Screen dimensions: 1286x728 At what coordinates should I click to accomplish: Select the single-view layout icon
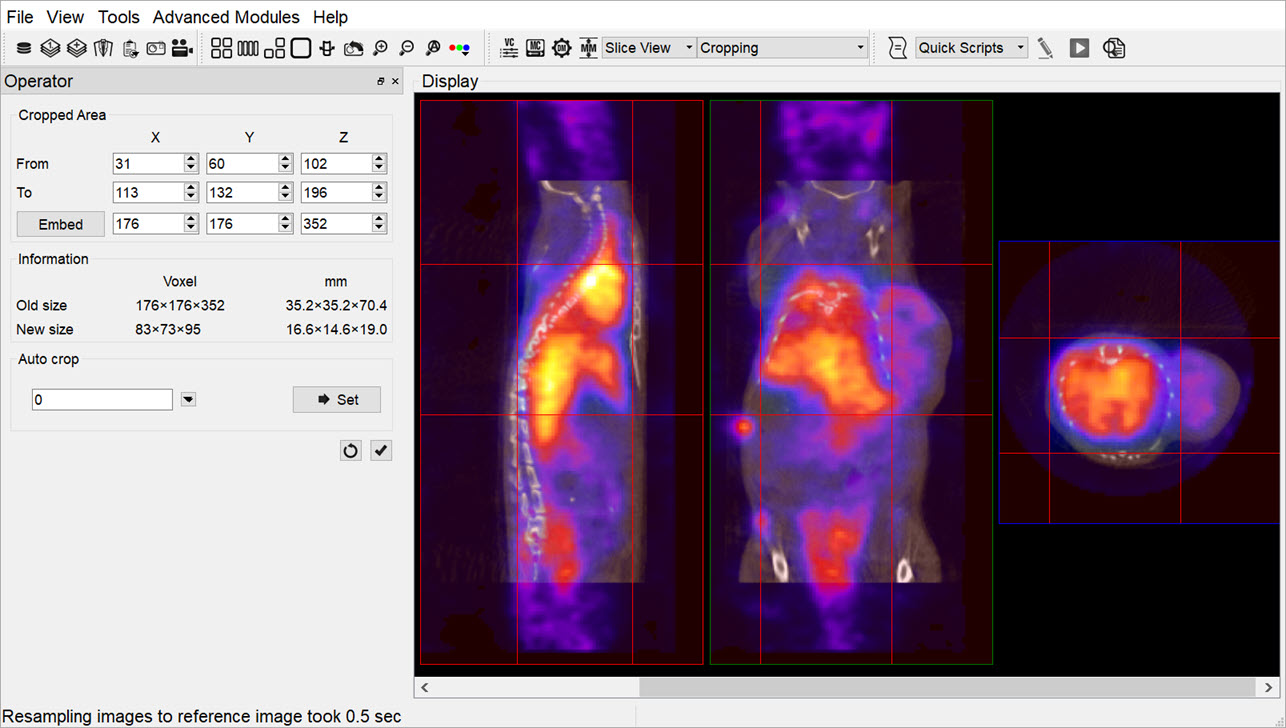(300, 48)
